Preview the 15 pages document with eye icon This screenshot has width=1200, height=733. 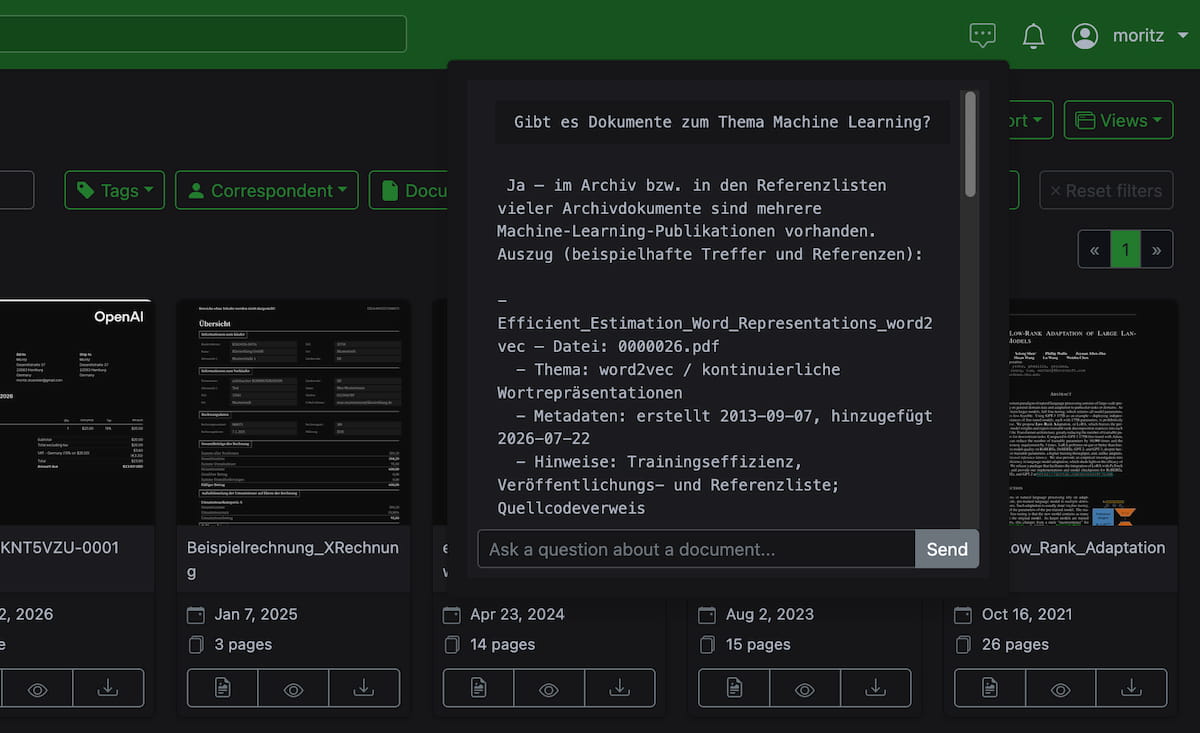pyautogui.click(x=805, y=688)
